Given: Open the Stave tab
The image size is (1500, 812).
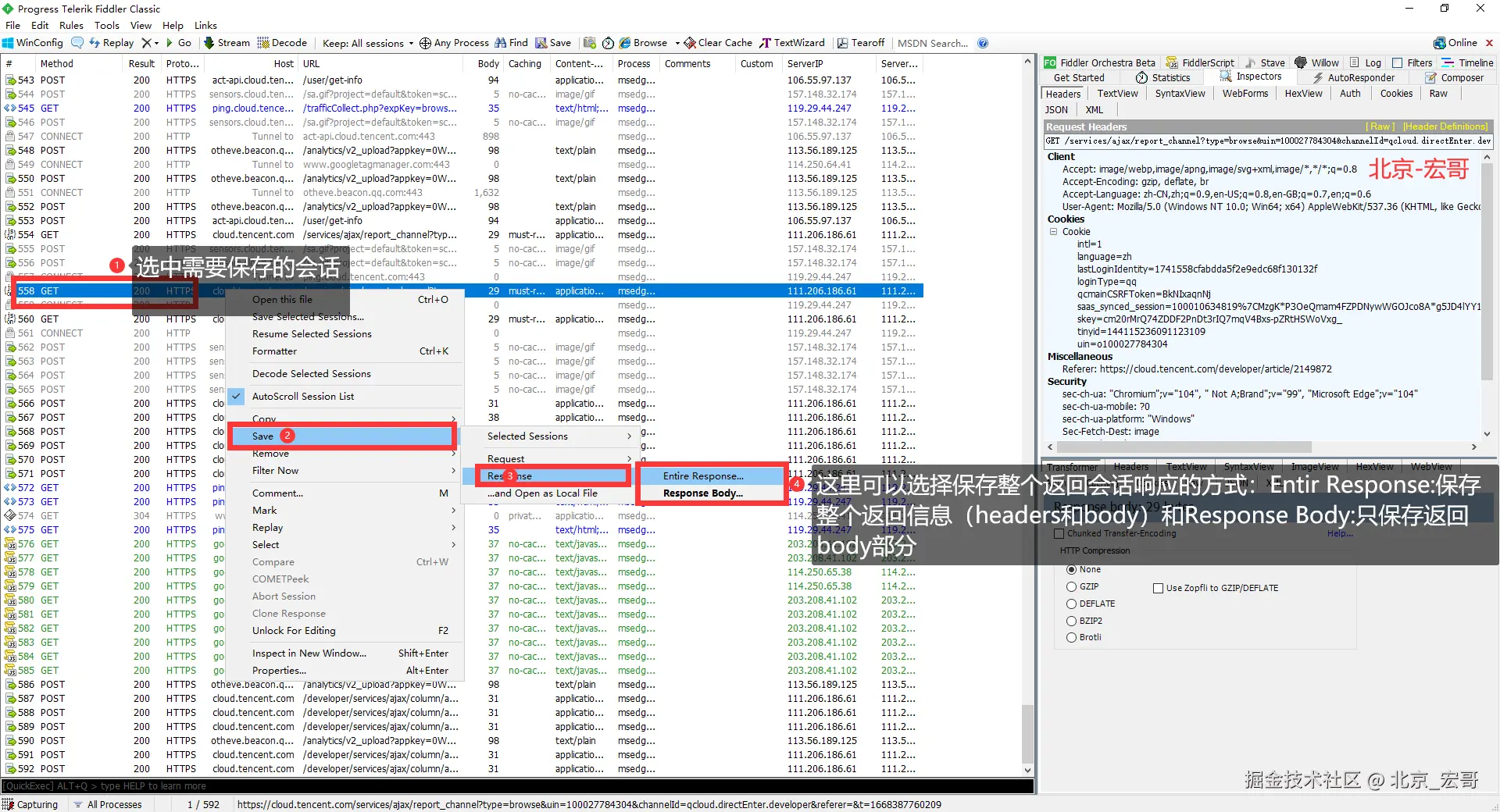Looking at the screenshot, I should tap(1265, 62).
